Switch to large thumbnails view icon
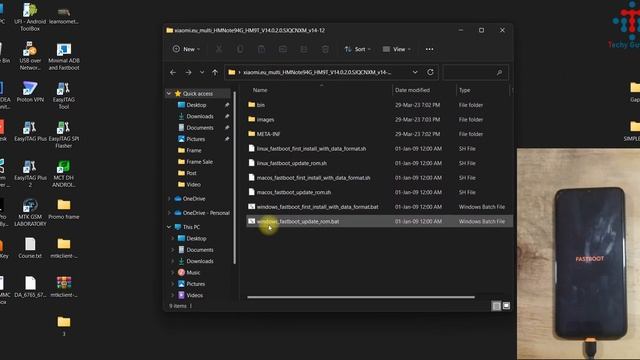 coord(506,306)
